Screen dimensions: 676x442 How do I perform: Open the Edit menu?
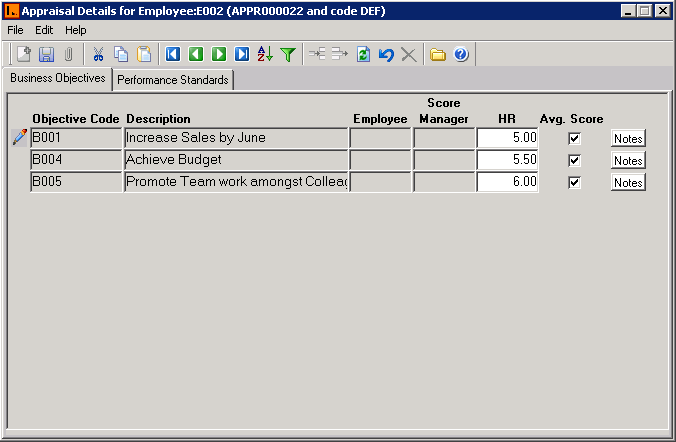[44, 30]
